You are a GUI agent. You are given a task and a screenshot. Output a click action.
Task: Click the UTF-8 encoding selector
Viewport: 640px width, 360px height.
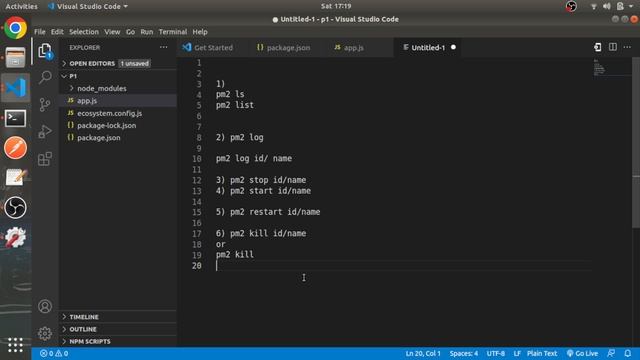click(496, 353)
